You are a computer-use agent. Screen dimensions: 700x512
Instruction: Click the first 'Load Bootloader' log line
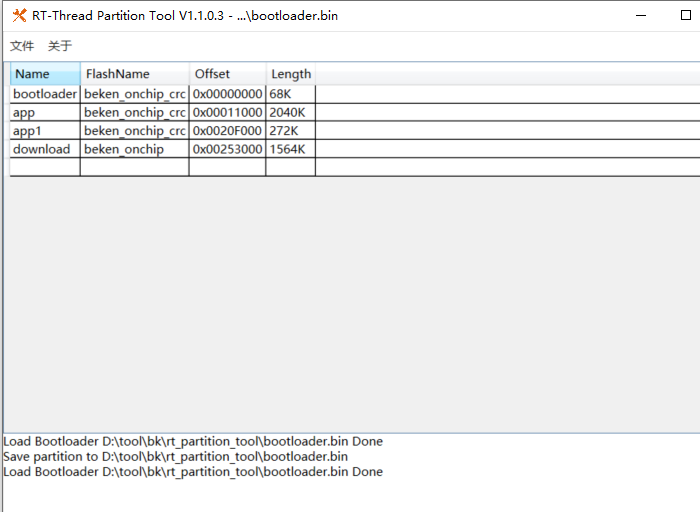click(193, 441)
